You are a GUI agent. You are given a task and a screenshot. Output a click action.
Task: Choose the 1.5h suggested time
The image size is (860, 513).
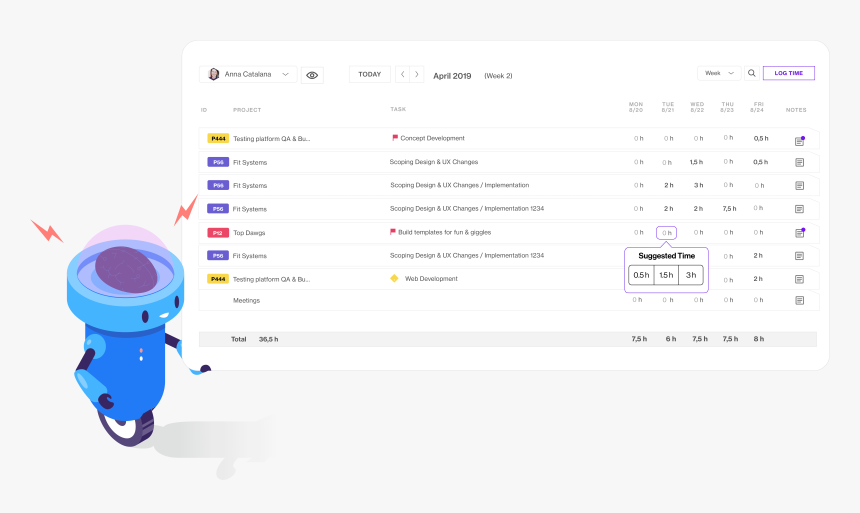click(666, 275)
